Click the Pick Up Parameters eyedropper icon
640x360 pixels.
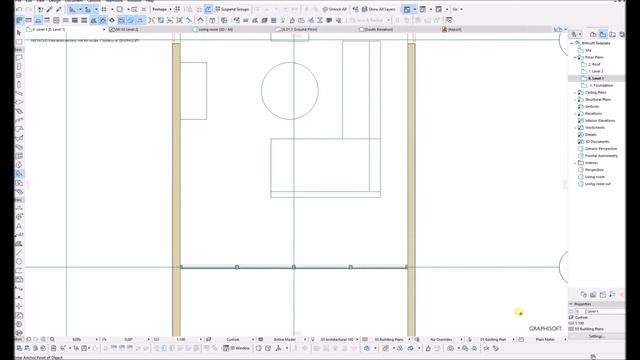(50, 9)
